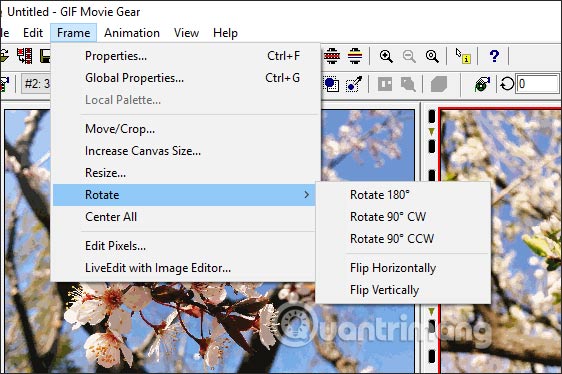This screenshot has height=374, width=562.
Task: Click the yellow-blue striped filmstrip toolbar icon
Action: (x=355, y=56)
